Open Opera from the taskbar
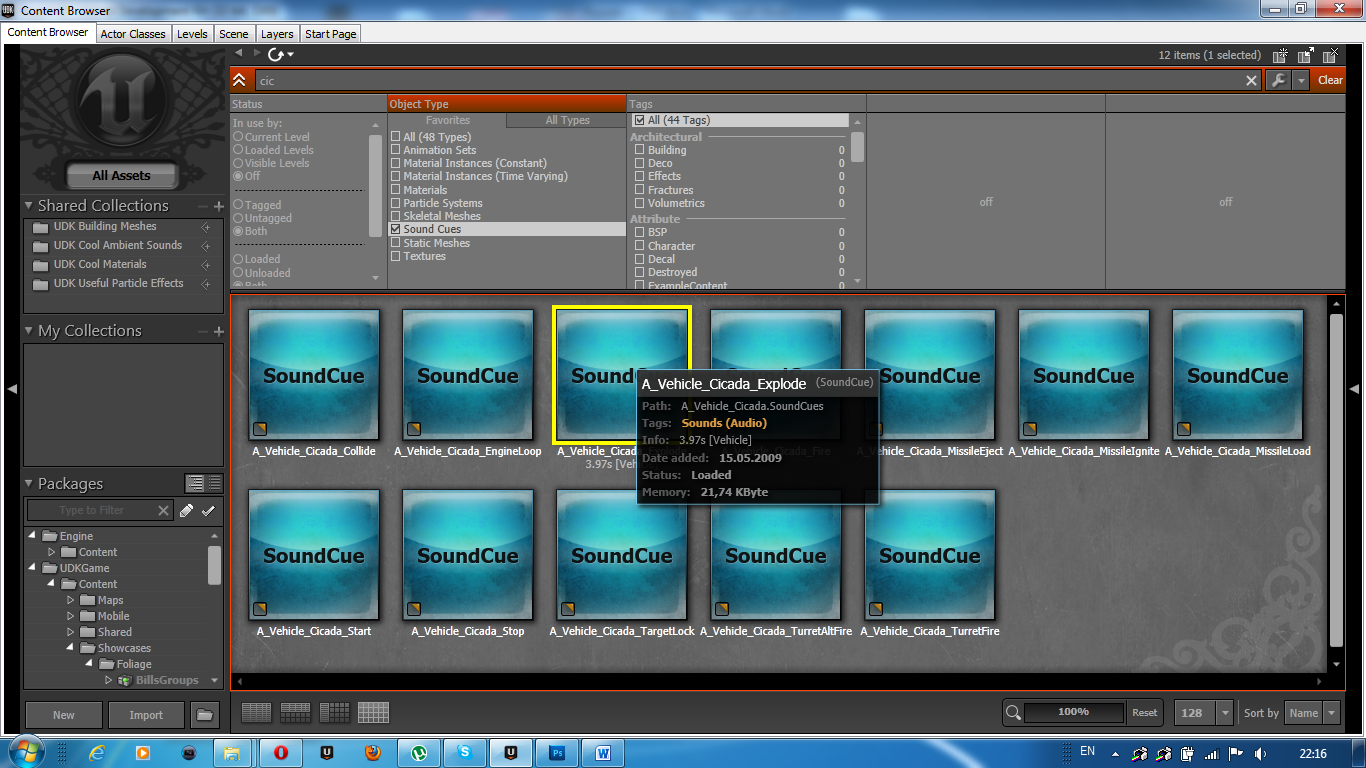This screenshot has height=768, width=1366. [x=281, y=752]
